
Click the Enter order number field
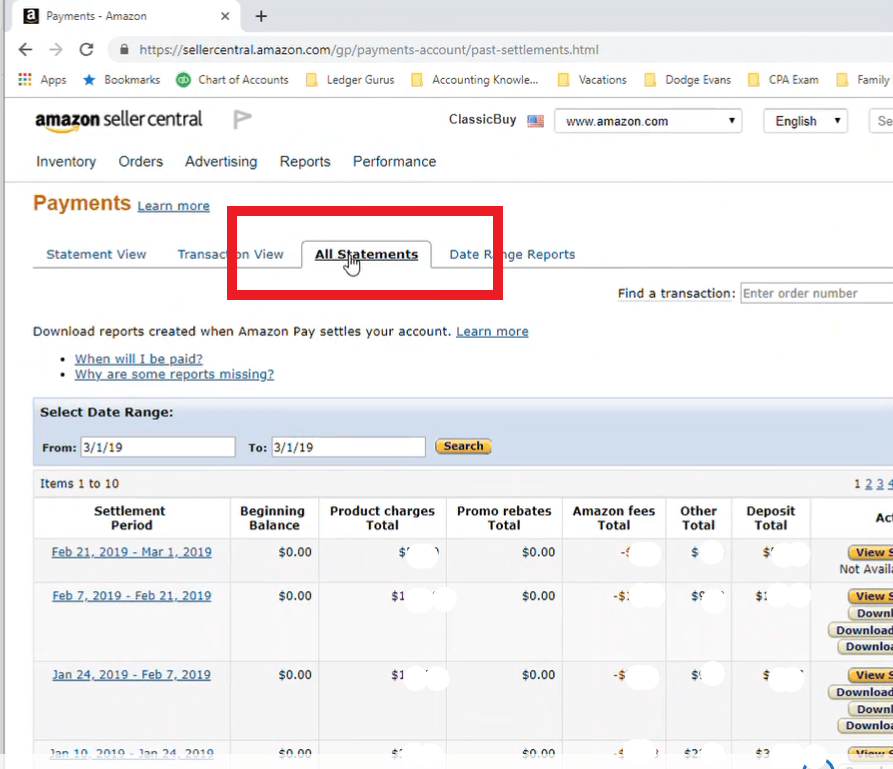coord(816,293)
